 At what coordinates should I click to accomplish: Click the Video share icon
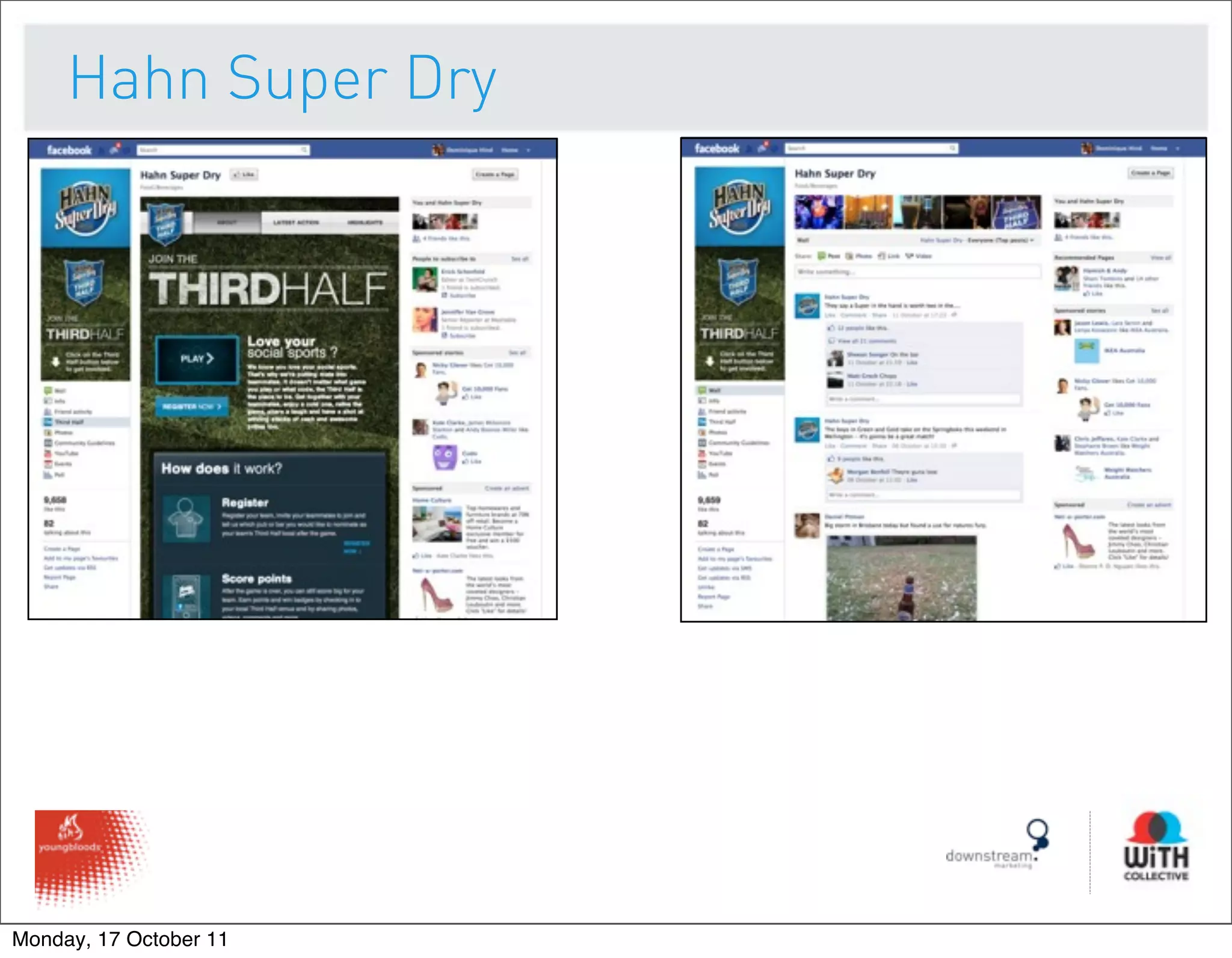(910, 256)
